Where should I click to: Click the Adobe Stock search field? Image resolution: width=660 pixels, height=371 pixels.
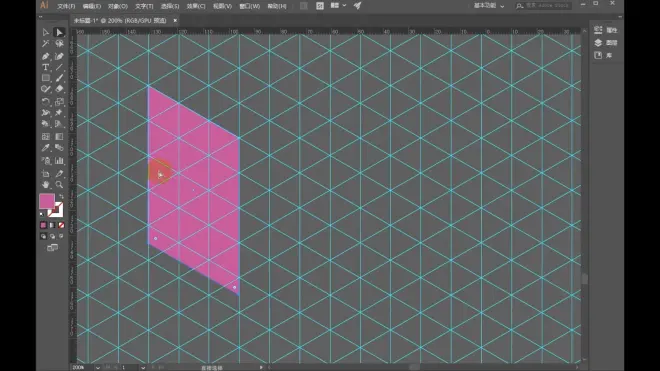click(543, 5)
